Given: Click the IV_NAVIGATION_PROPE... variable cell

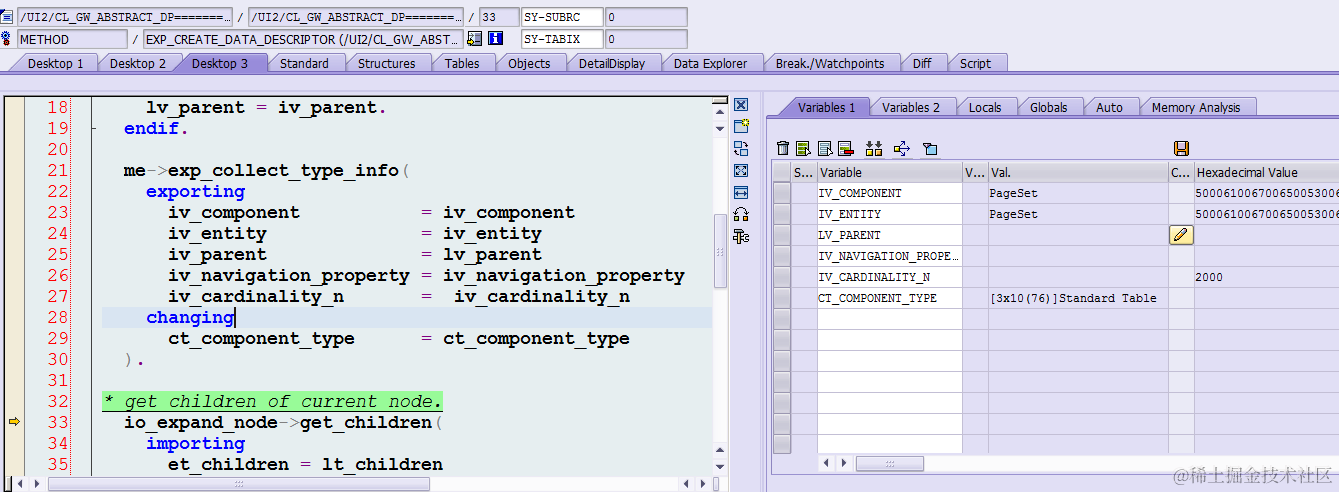Looking at the screenshot, I should 890,256.
